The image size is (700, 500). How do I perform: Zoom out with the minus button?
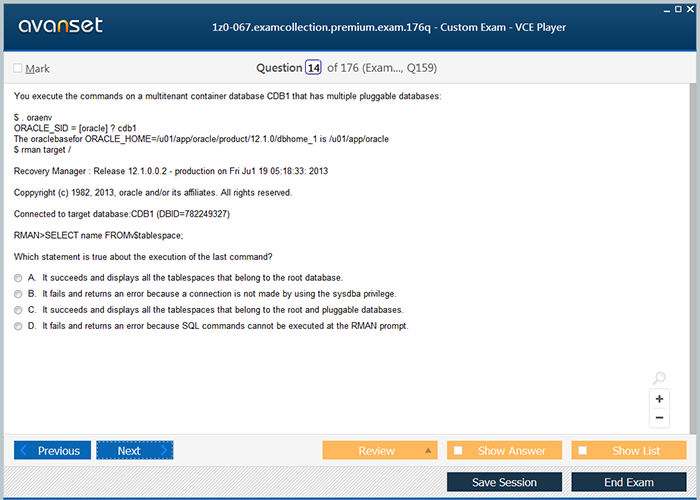(x=659, y=418)
